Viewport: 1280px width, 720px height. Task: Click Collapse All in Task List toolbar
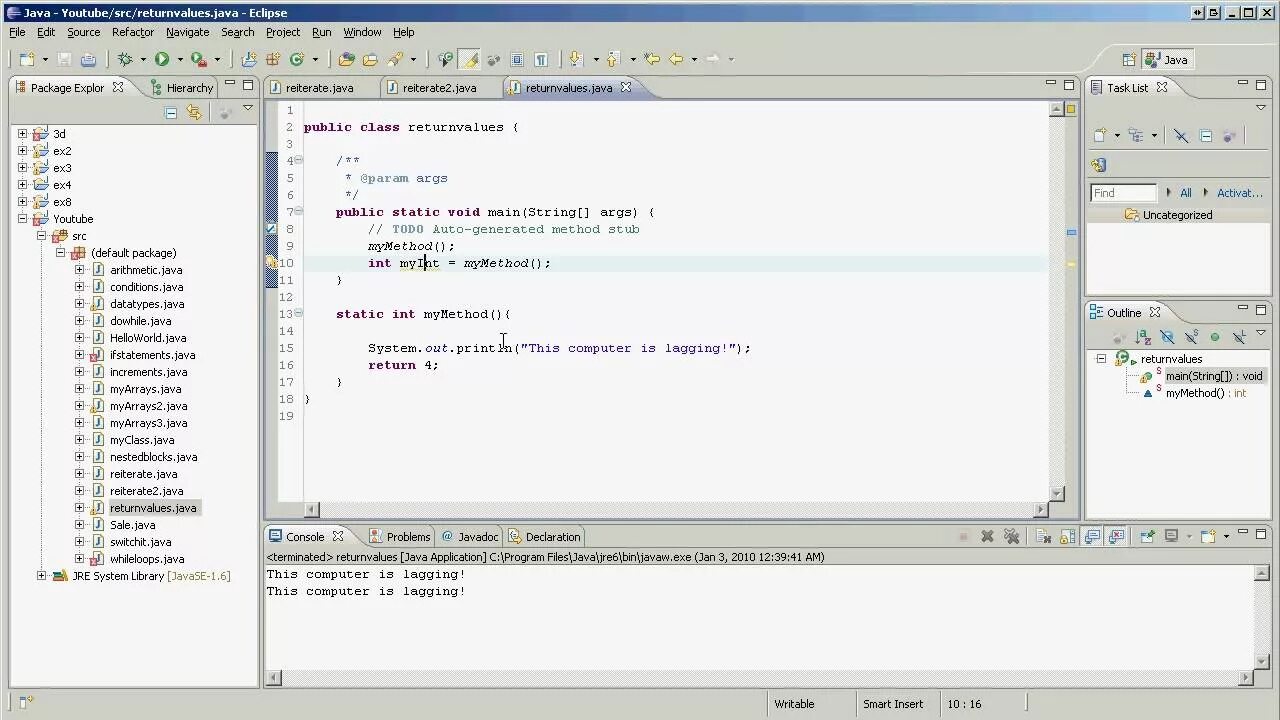pyautogui.click(x=1205, y=136)
